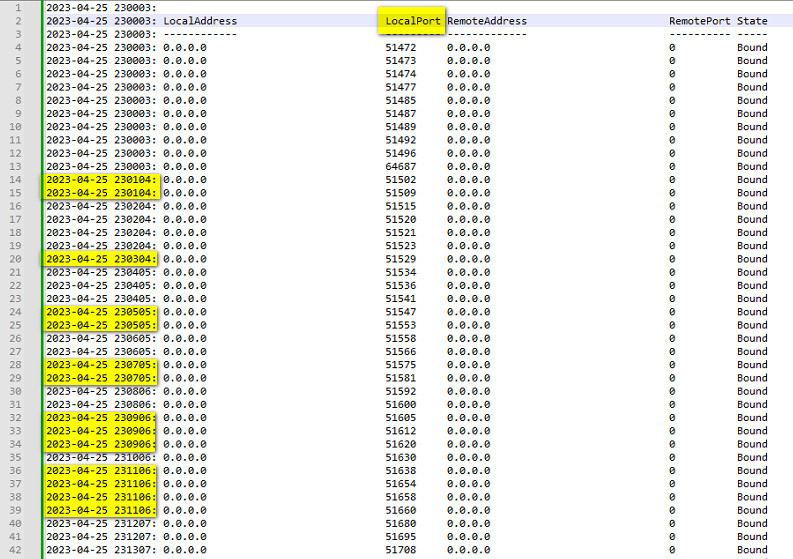This screenshot has width=793, height=559.
Task: Click local port 51620
Action: click(x=401, y=444)
